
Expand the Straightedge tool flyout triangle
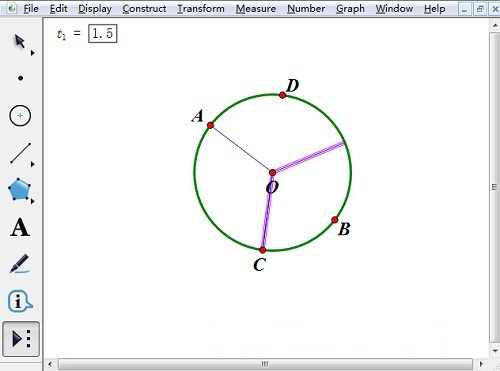[32, 164]
